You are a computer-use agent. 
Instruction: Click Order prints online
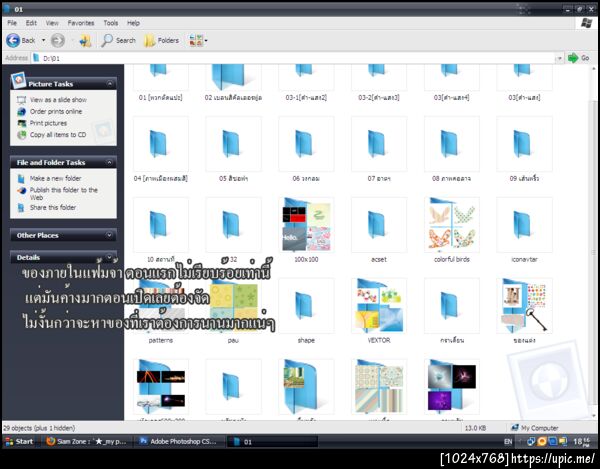point(56,112)
